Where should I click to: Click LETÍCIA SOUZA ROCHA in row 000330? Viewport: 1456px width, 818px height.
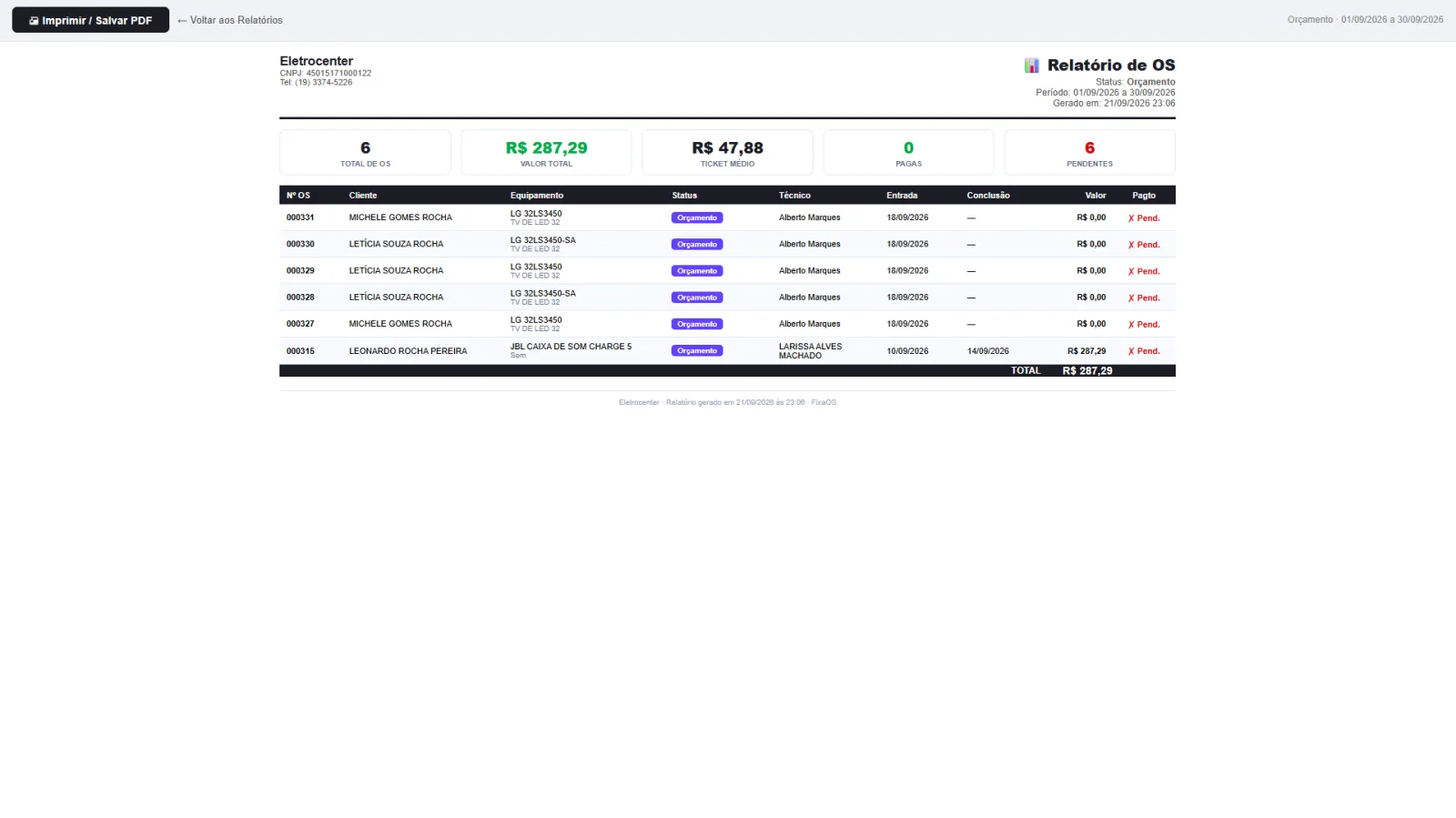pos(396,244)
